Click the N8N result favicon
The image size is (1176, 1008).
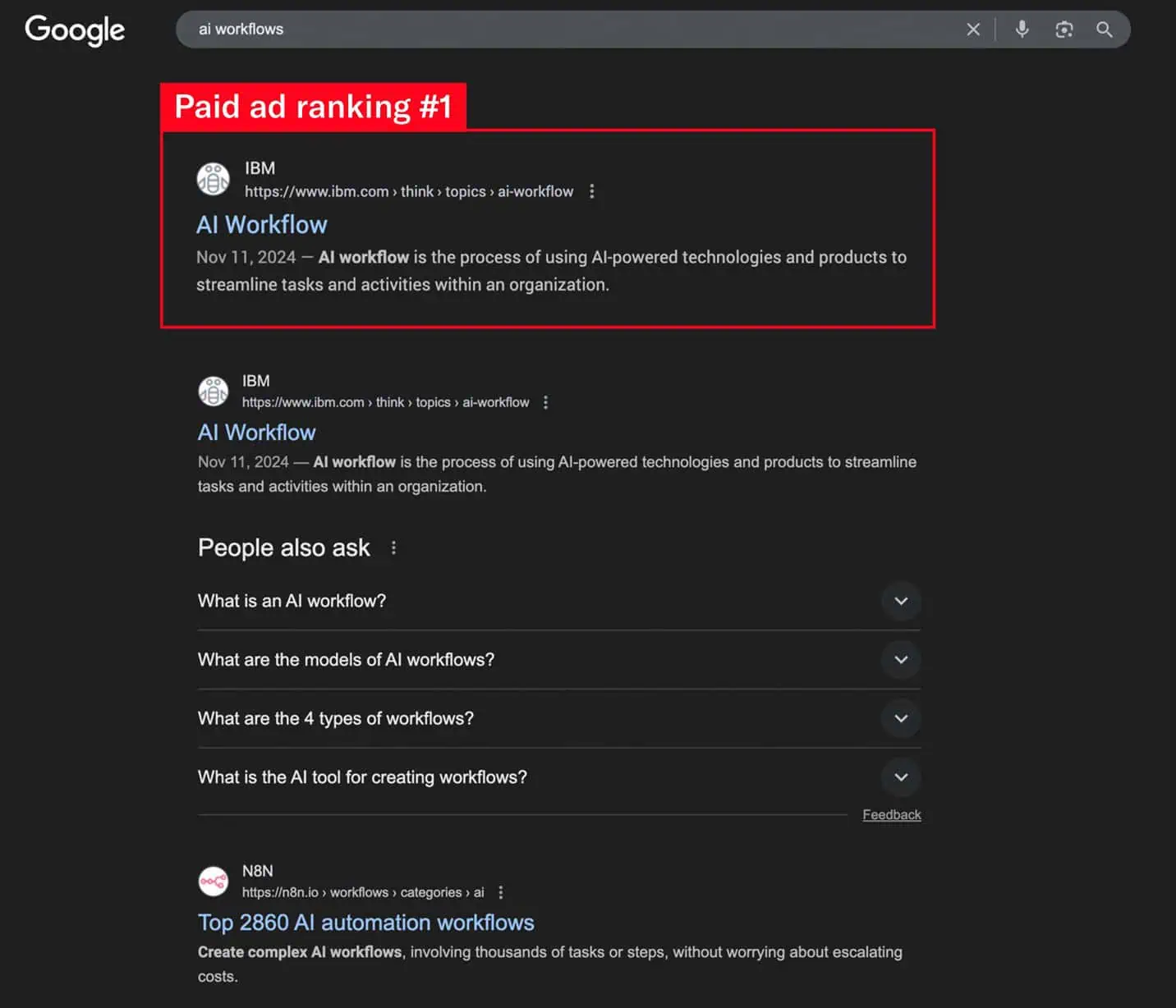click(214, 882)
